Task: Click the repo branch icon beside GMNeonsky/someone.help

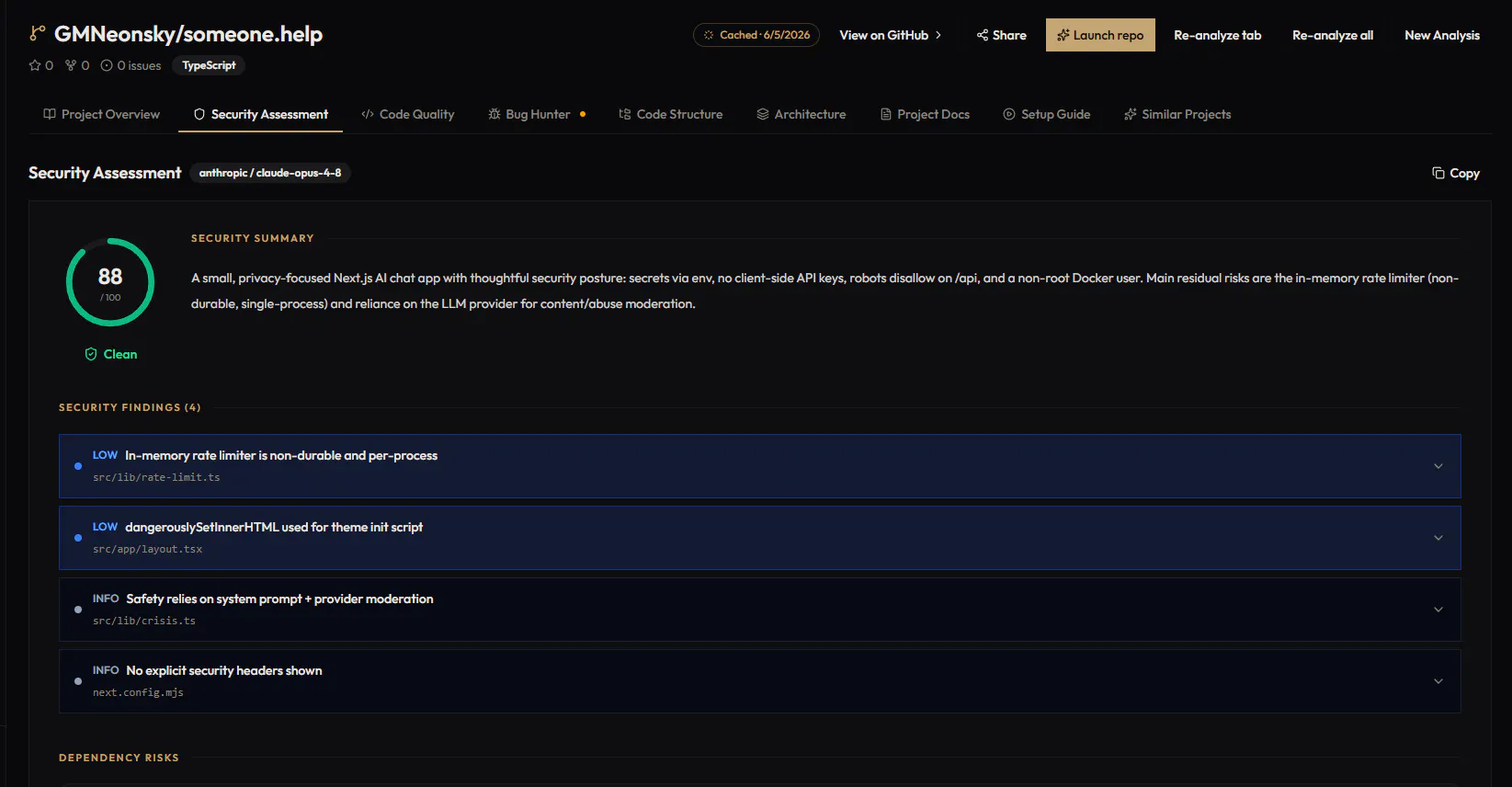Action: coord(37,34)
